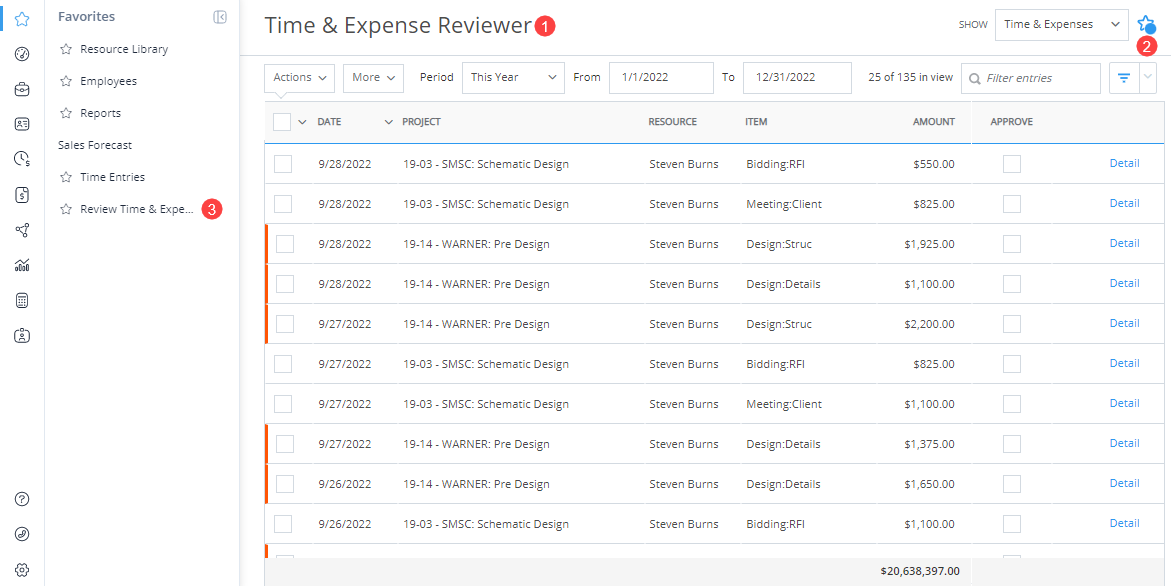Click the star next to Time Entries
1171x586 pixels.
click(66, 178)
